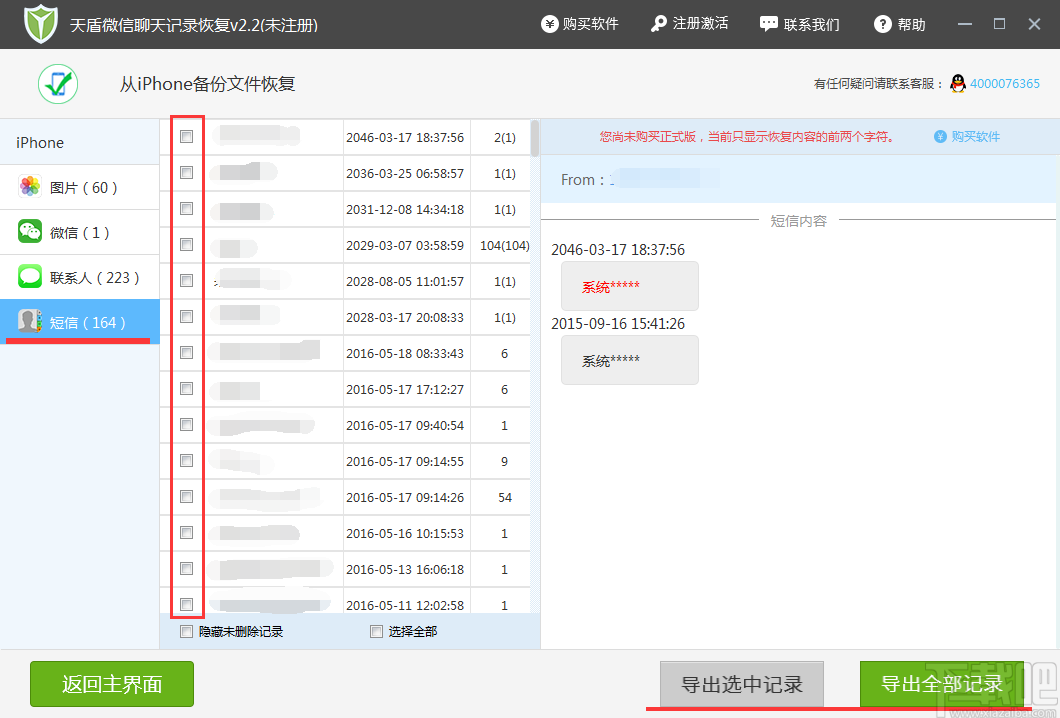This screenshot has height=718, width=1060.
Task: Click the message list vertical scrollbar thumb
Action: (x=535, y=139)
